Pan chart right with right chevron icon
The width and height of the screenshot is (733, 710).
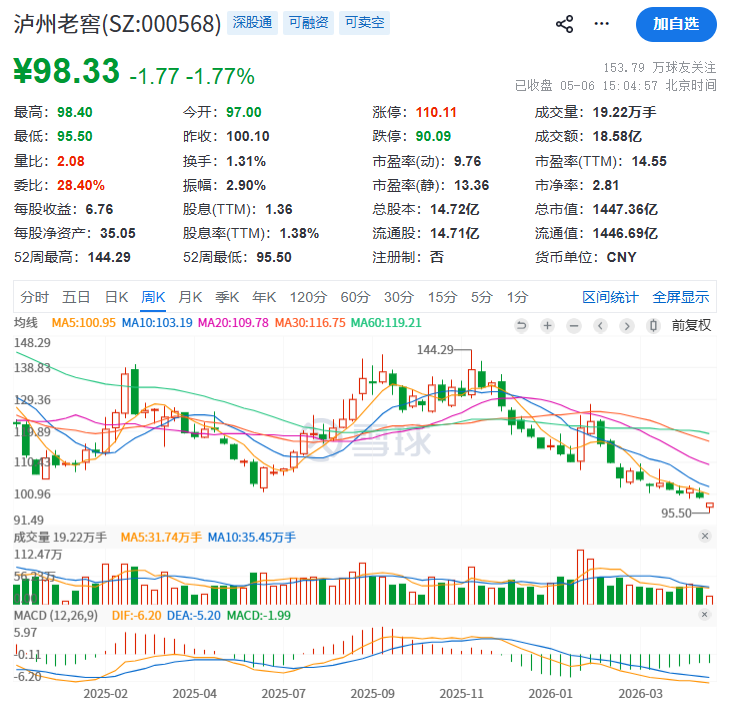[x=627, y=325]
